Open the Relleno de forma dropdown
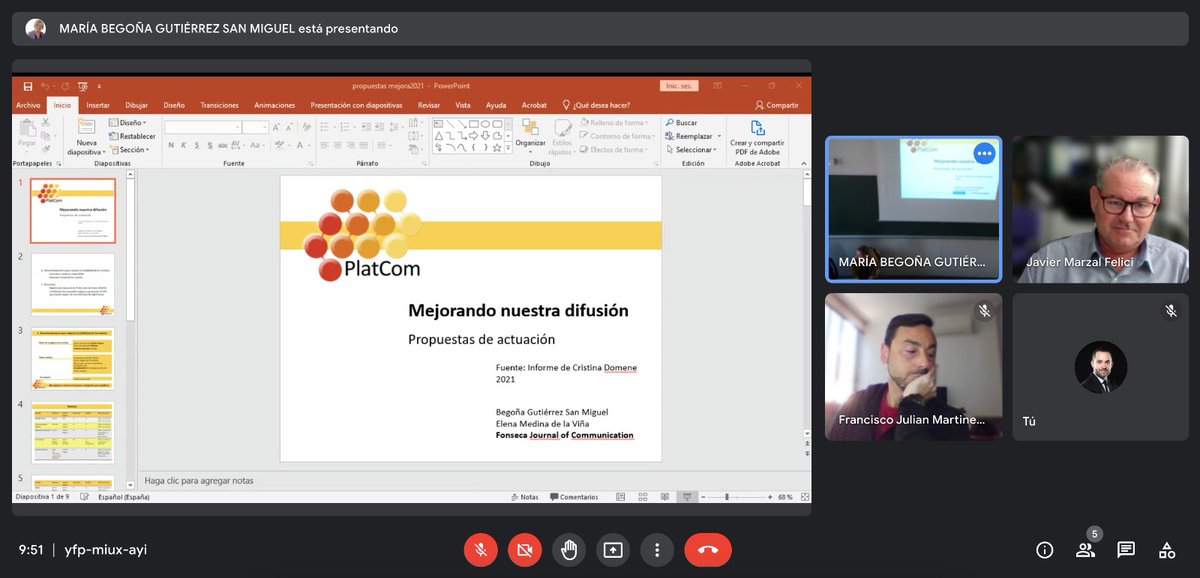Image resolution: width=1200 pixels, height=578 pixels. (613, 122)
